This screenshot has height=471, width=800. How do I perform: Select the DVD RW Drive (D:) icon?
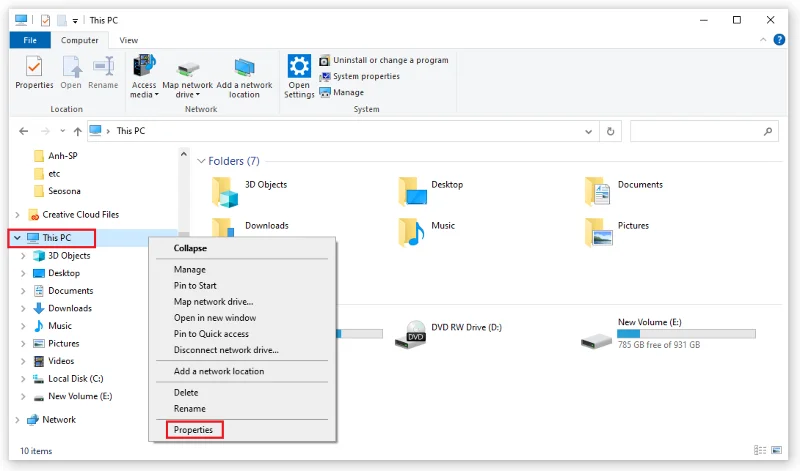[410, 335]
